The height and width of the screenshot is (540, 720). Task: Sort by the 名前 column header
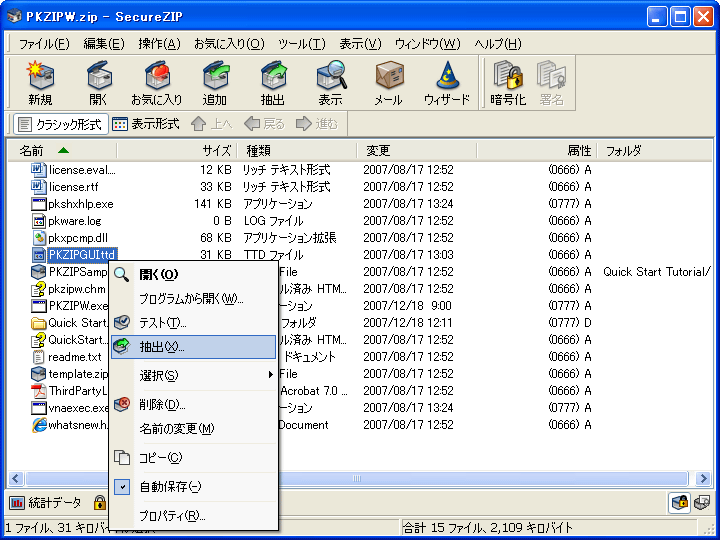[x=62, y=151]
